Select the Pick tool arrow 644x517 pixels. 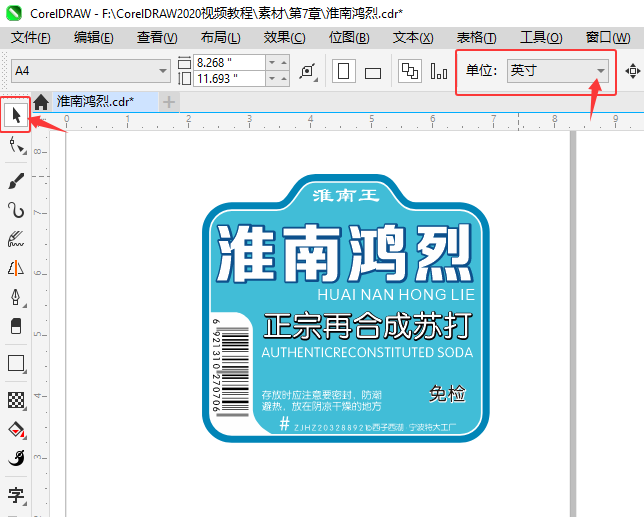coord(16,115)
